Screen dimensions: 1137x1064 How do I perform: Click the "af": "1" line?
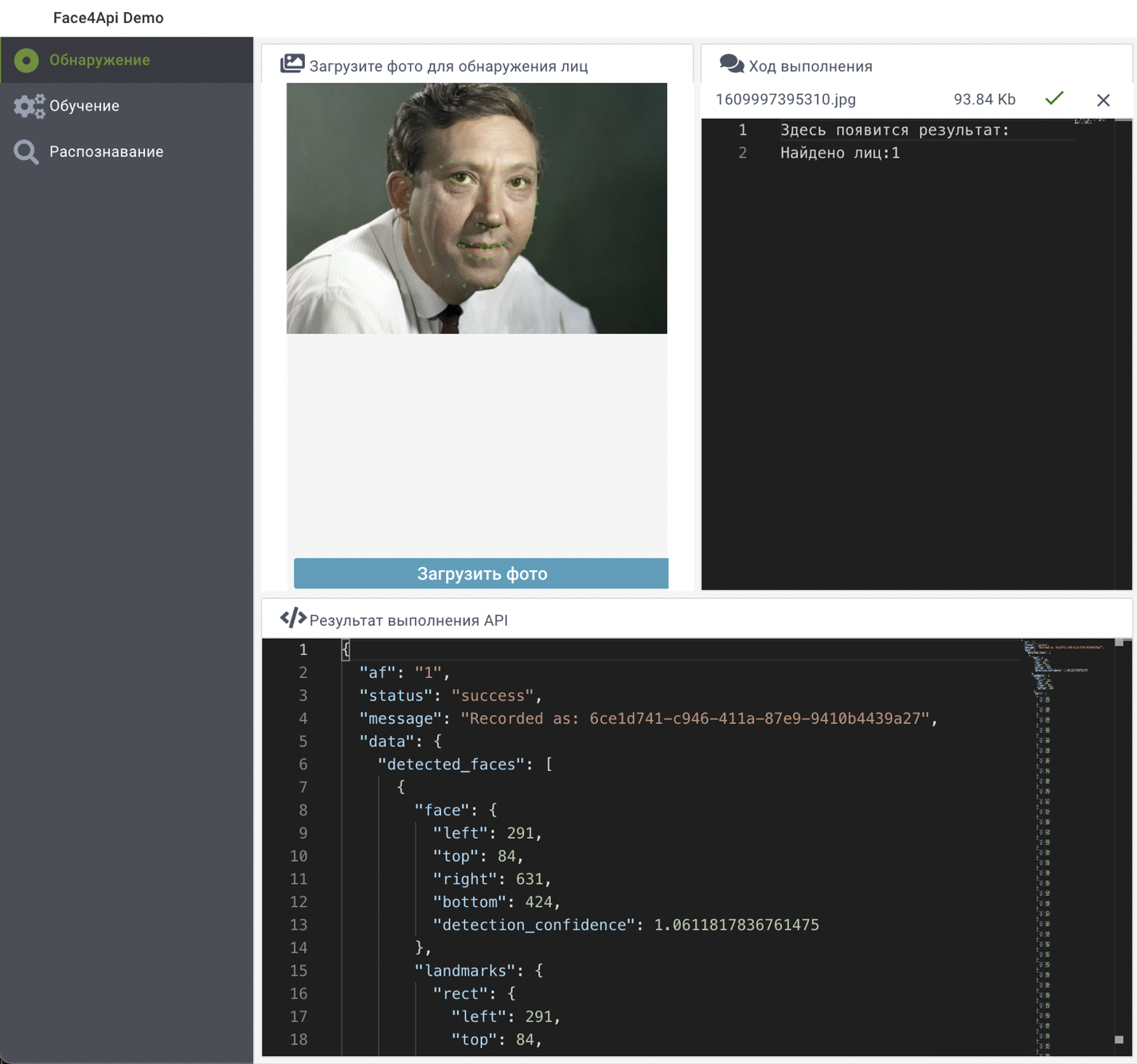[x=404, y=672]
